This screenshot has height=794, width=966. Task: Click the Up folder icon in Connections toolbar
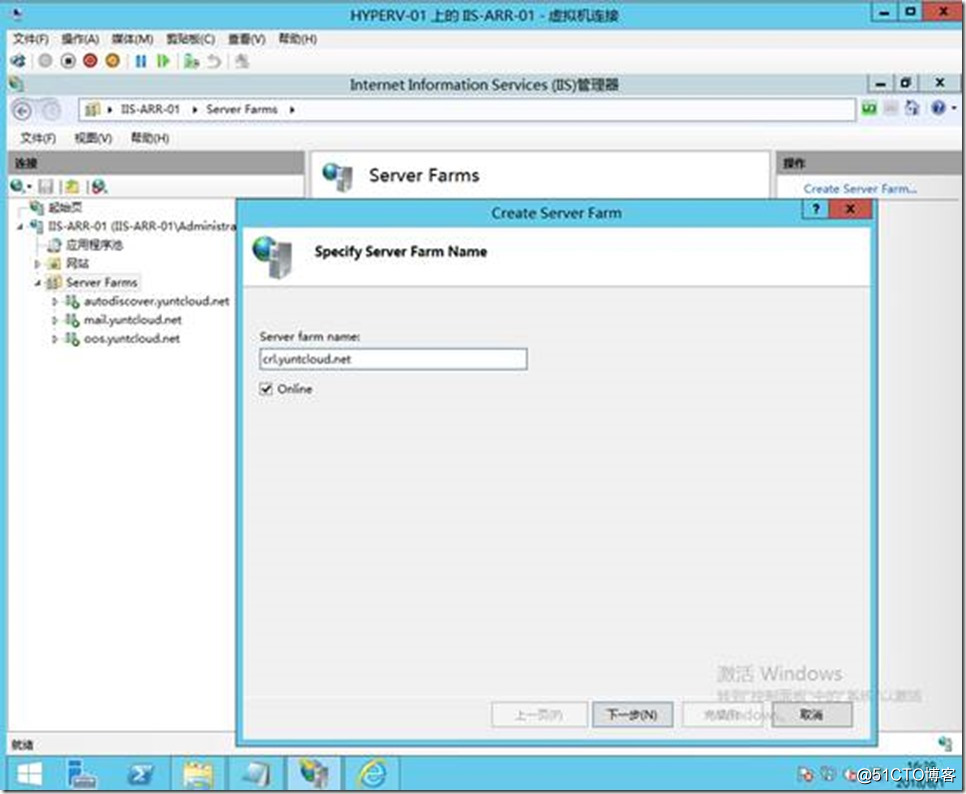72,186
